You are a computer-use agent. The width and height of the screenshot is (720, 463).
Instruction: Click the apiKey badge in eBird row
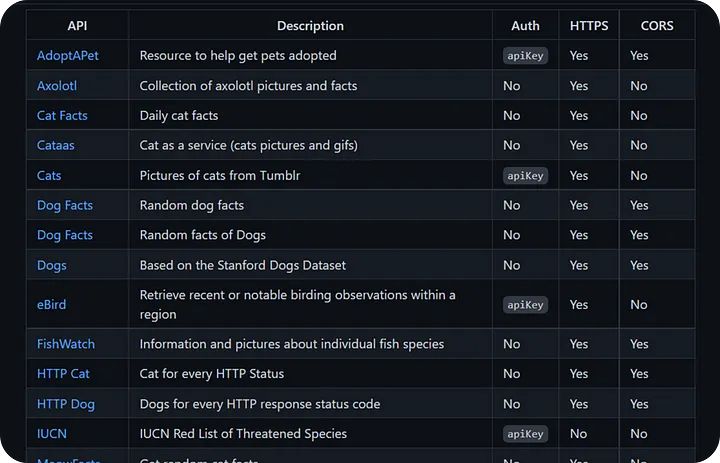click(x=525, y=304)
